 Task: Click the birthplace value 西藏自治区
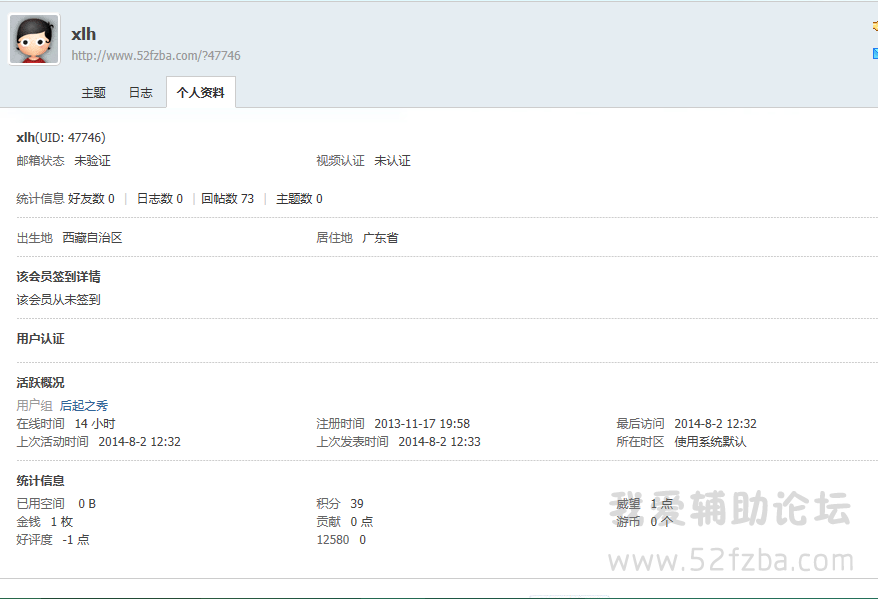(x=92, y=238)
